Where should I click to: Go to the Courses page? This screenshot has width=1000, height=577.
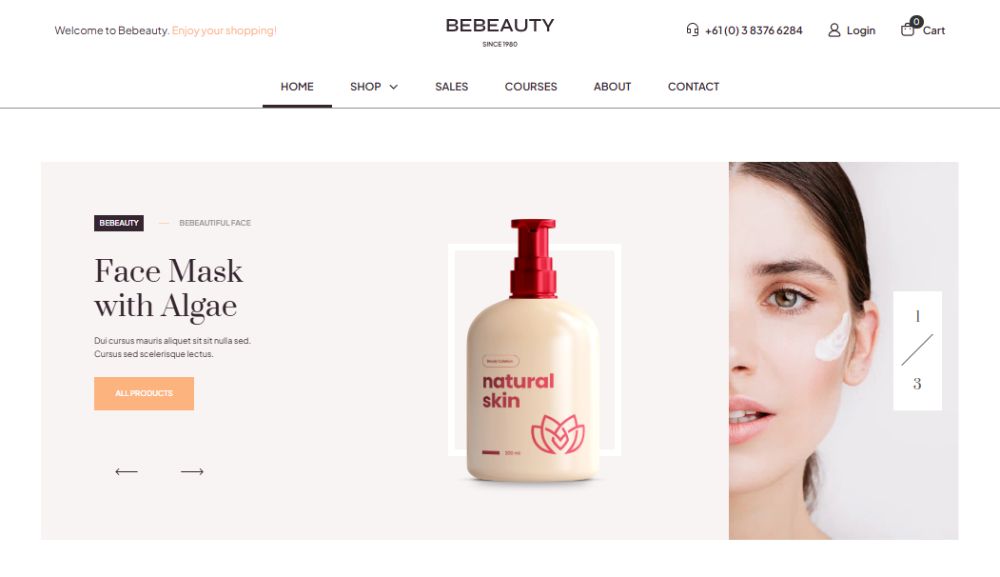click(x=531, y=87)
